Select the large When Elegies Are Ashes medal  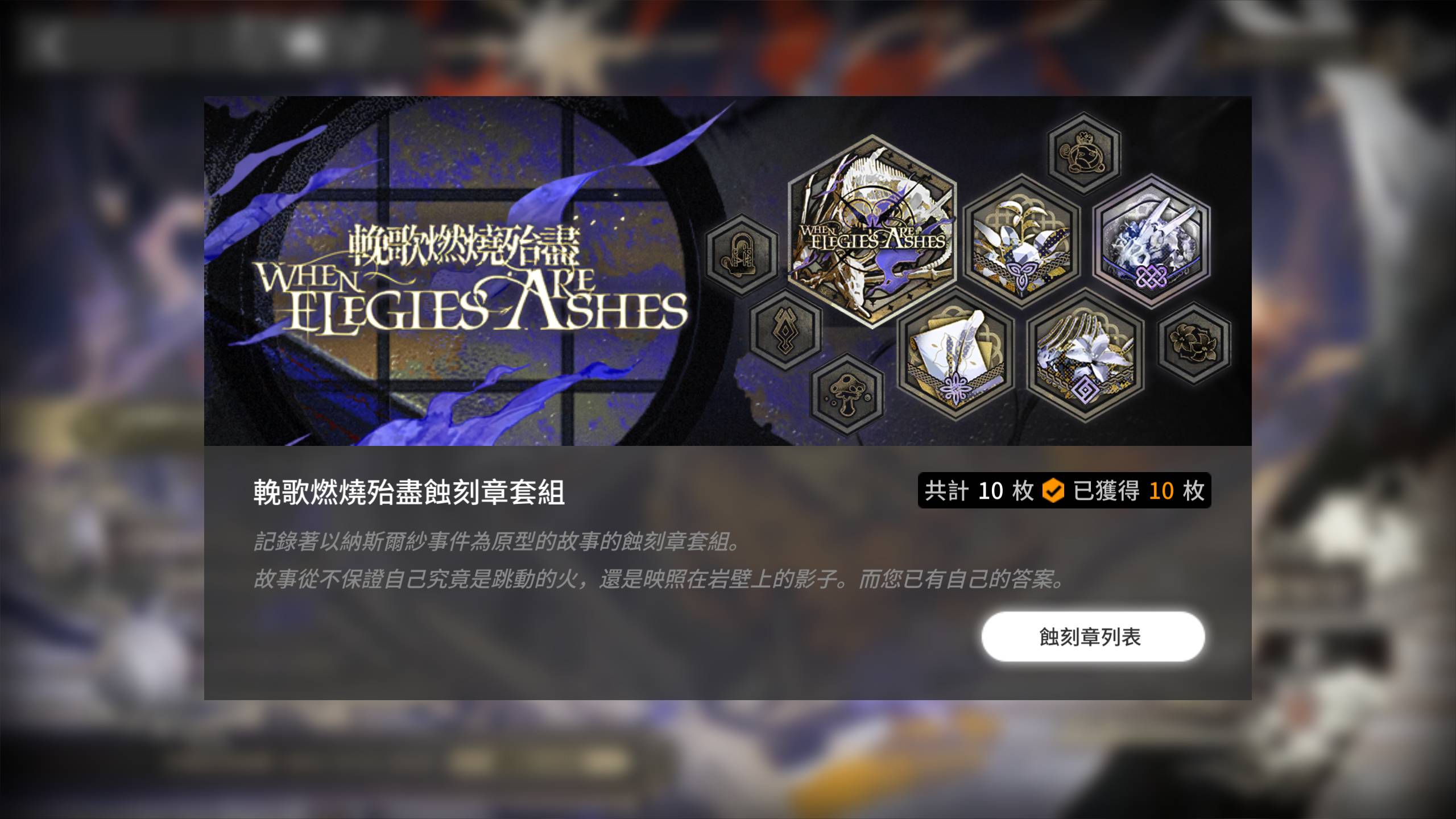click(x=872, y=232)
